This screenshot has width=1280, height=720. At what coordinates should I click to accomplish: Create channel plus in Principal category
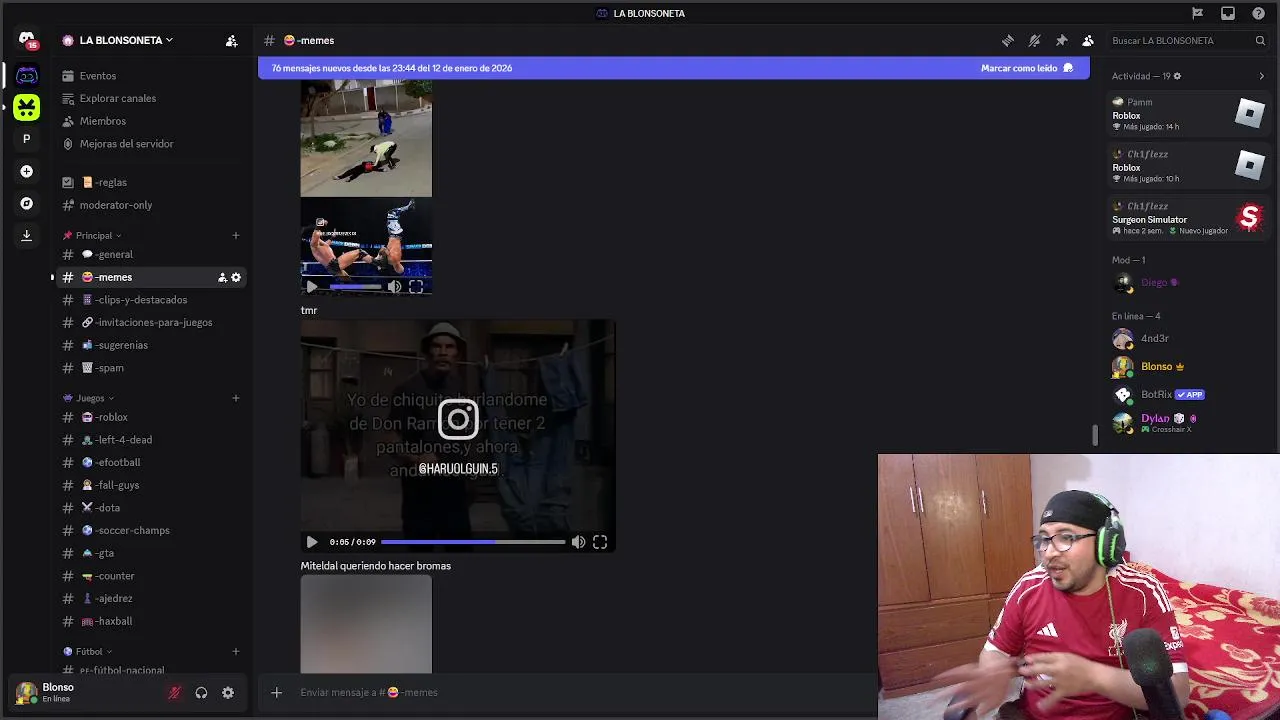coord(236,236)
